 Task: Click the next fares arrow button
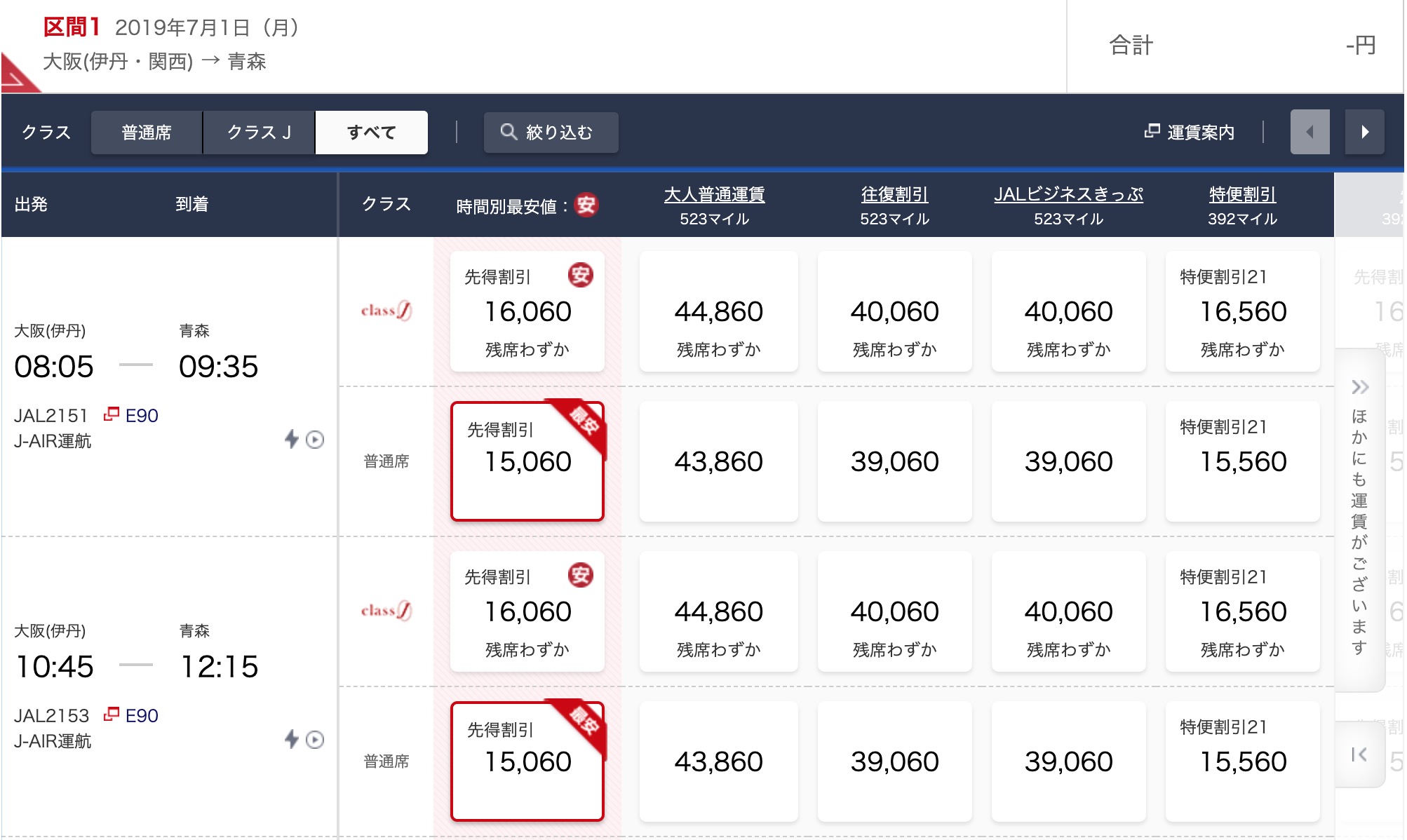pyautogui.click(x=1364, y=132)
